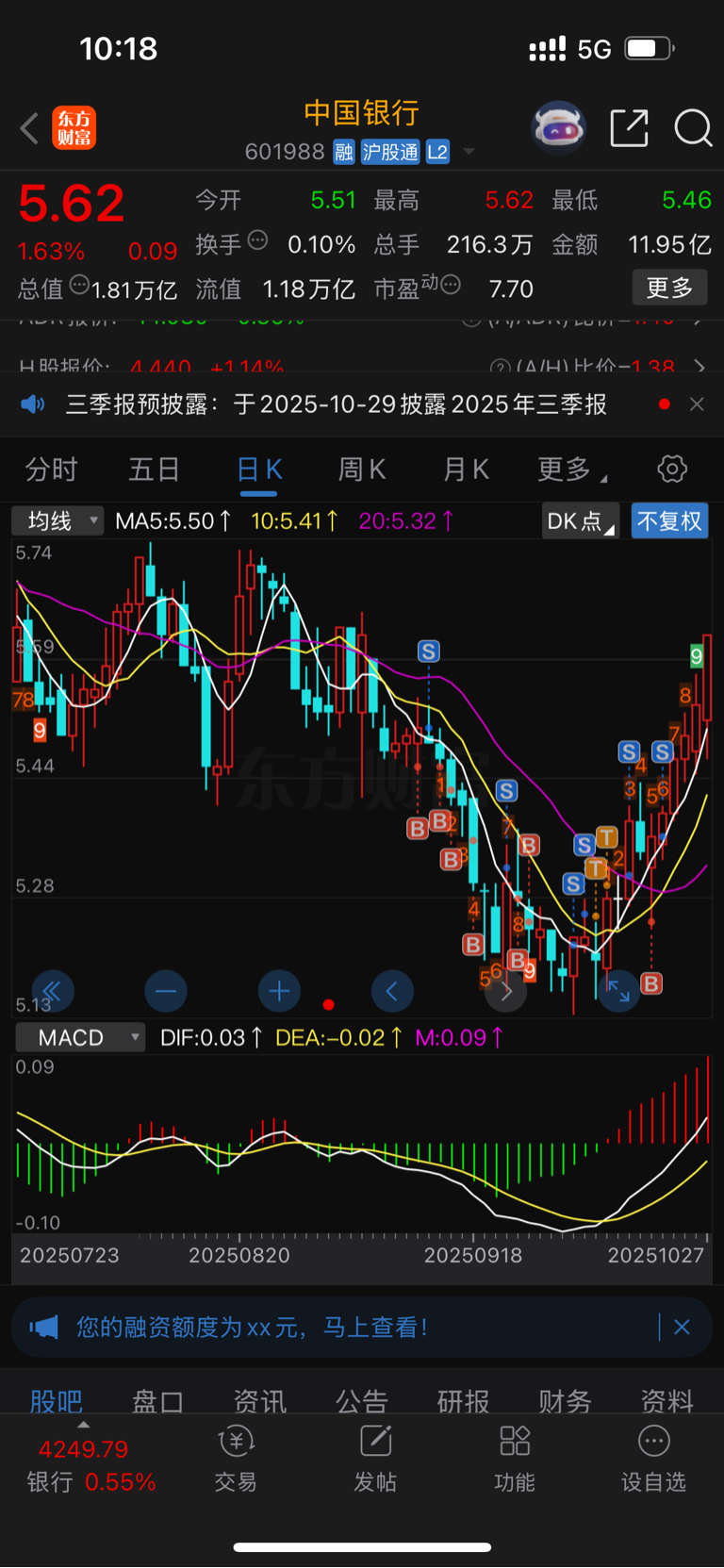Switch to 资讯 tab

click(259, 1401)
